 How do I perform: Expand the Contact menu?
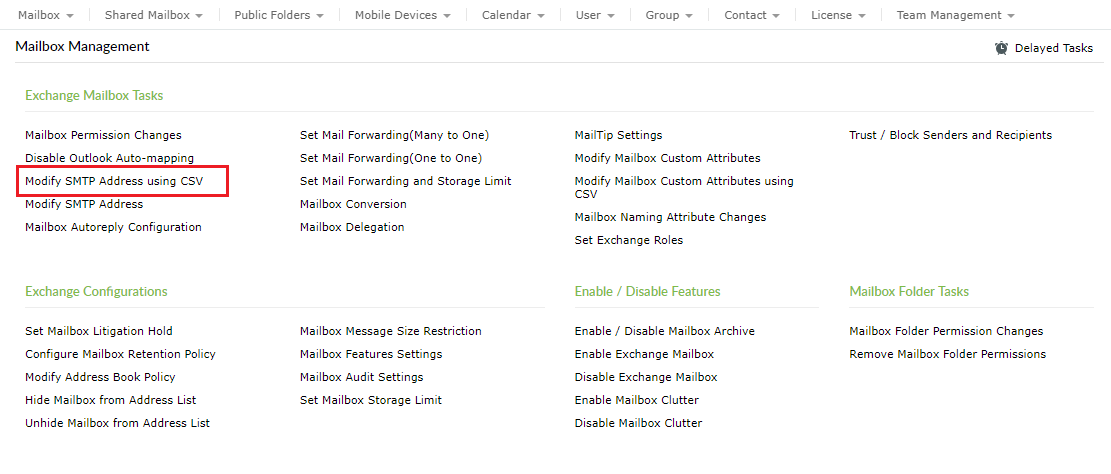point(752,15)
